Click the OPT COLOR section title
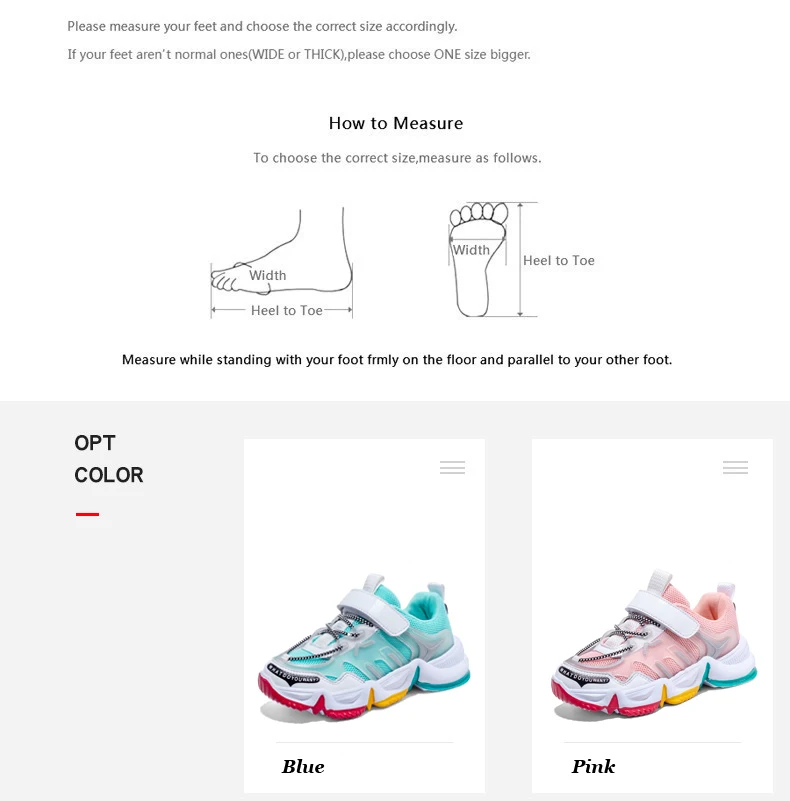This screenshot has width=790, height=801. click(x=108, y=459)
